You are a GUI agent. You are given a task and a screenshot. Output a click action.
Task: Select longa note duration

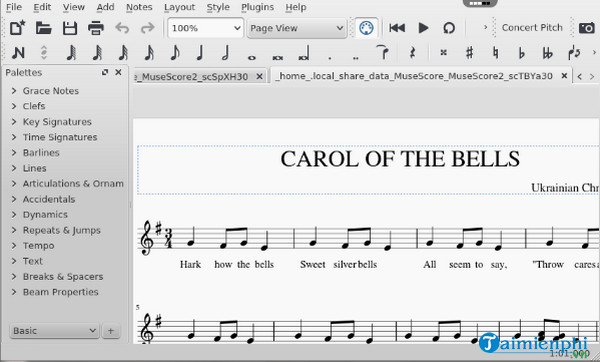(303, 54)
